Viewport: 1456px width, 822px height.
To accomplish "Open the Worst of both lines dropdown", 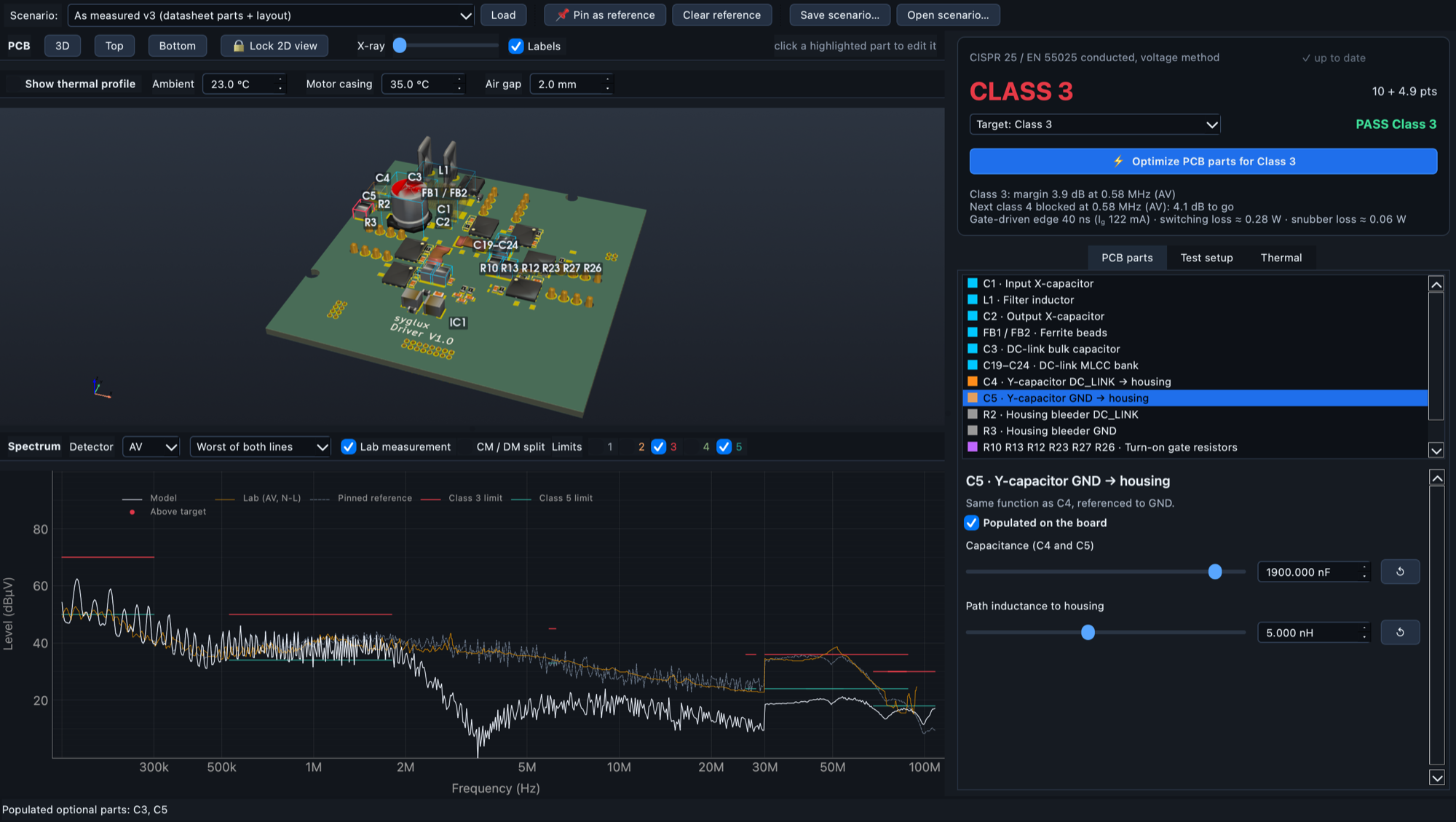I will [x=260, y=446].
